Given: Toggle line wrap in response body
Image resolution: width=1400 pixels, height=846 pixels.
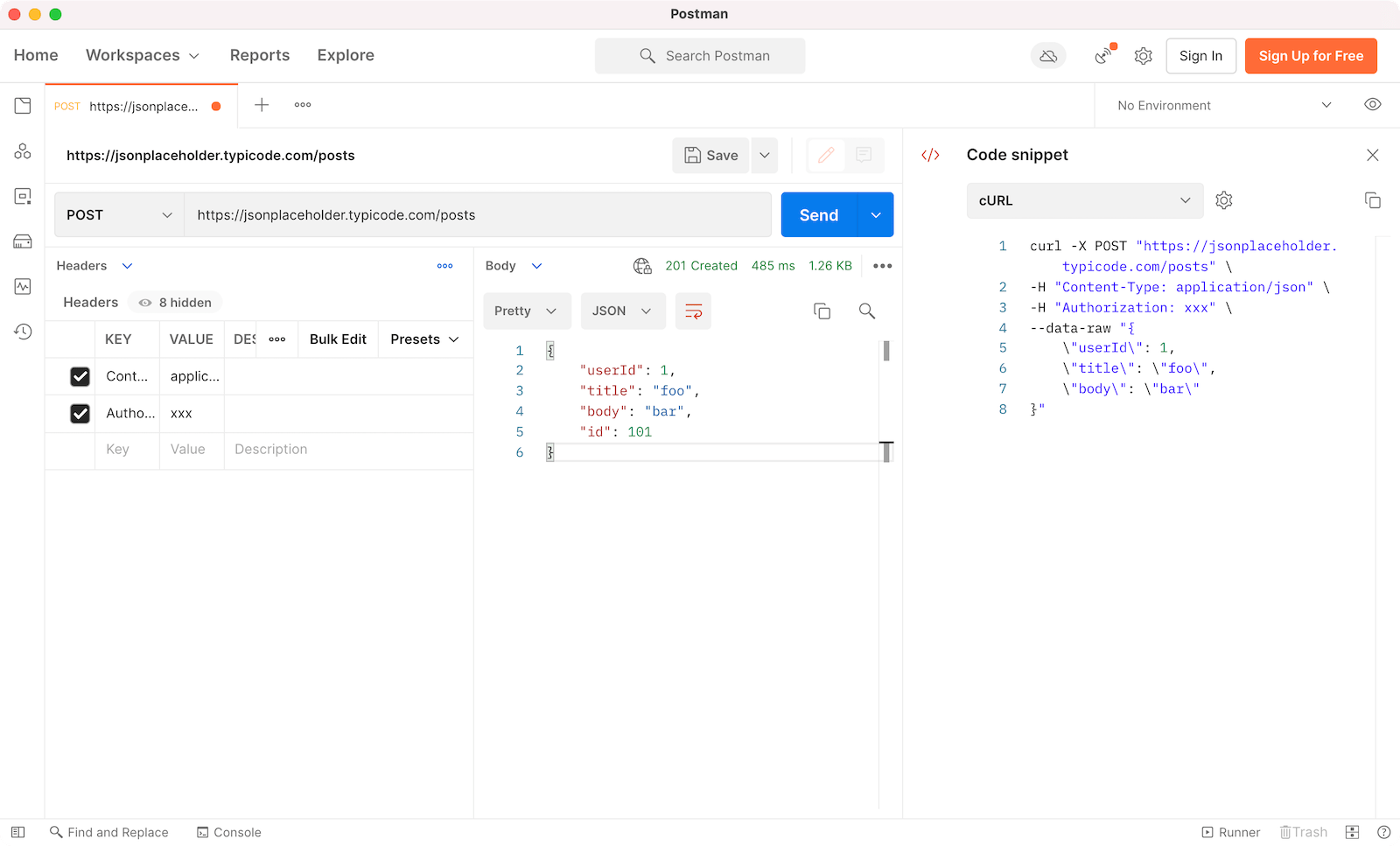Looking at the screenshot, I should (693, 311).
